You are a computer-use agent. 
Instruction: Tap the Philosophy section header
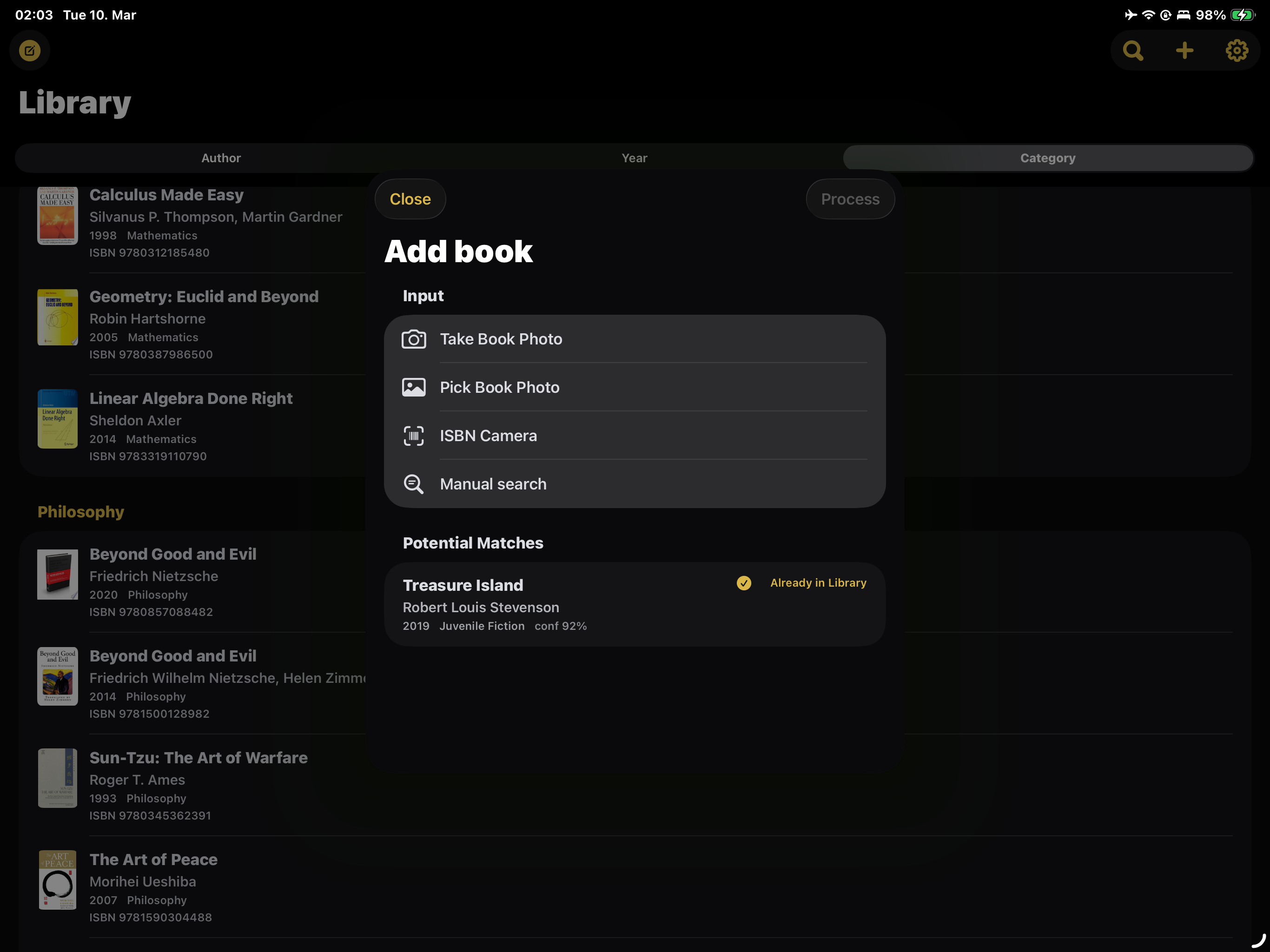81,512
